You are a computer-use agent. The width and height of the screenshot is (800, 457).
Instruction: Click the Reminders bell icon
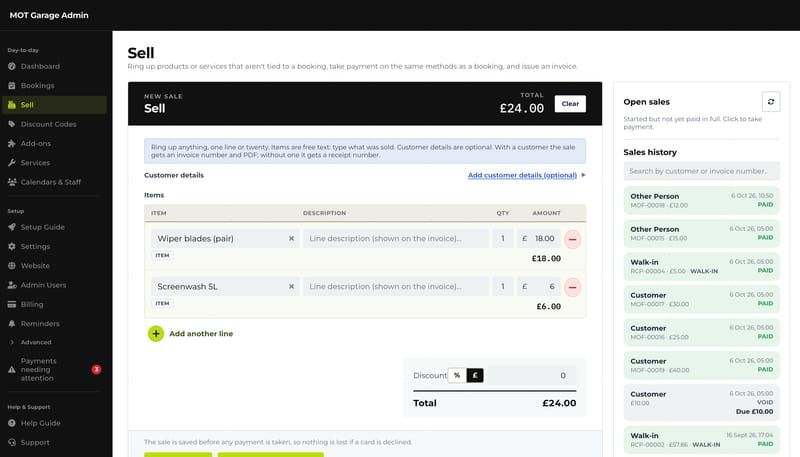[12, 323]
